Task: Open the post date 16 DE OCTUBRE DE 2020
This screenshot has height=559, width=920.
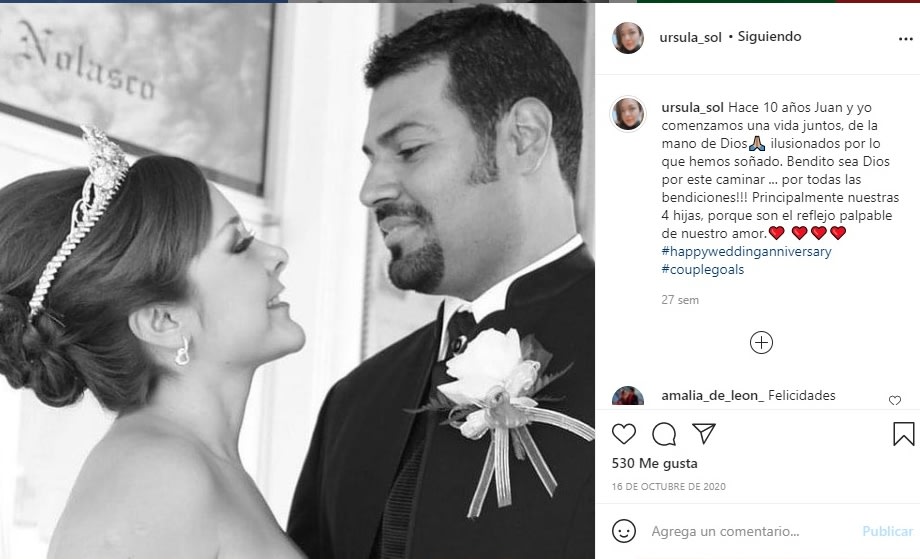Action: 668,486
